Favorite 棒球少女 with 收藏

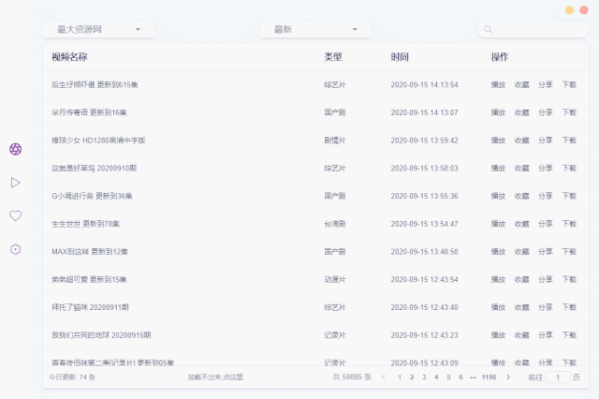coord(522,140)
